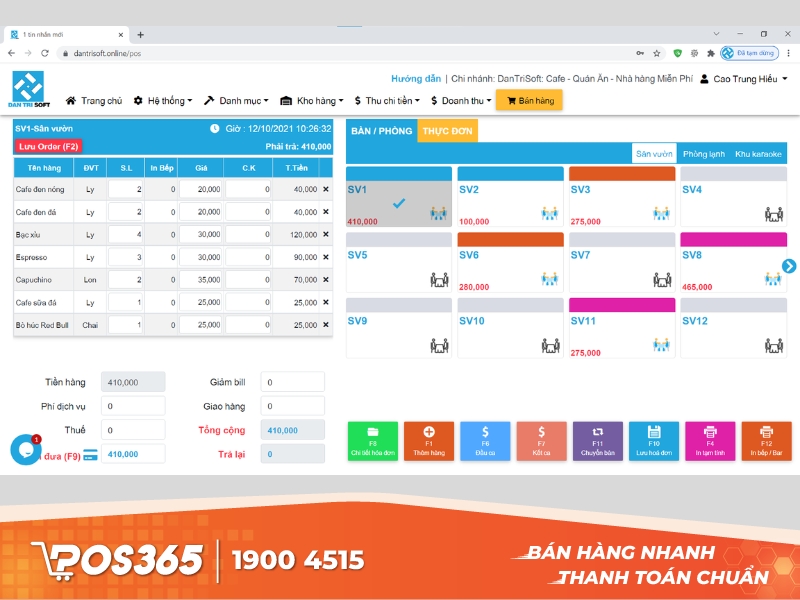
Task: Click Thuế input field
Action: point(133,430)
